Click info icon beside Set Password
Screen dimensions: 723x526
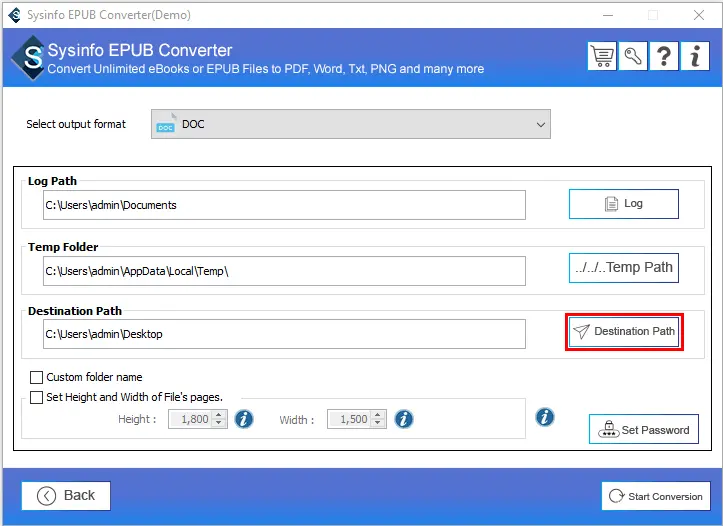point(545,417)
